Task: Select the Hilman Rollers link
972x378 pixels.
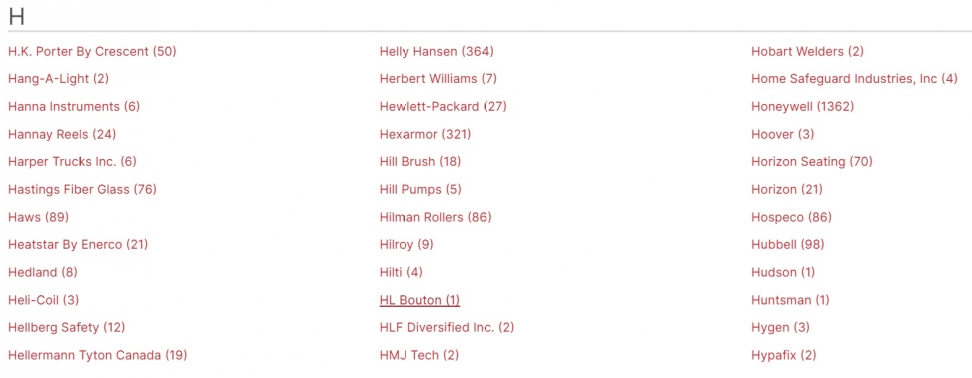Action: click(x=435, y=217)
